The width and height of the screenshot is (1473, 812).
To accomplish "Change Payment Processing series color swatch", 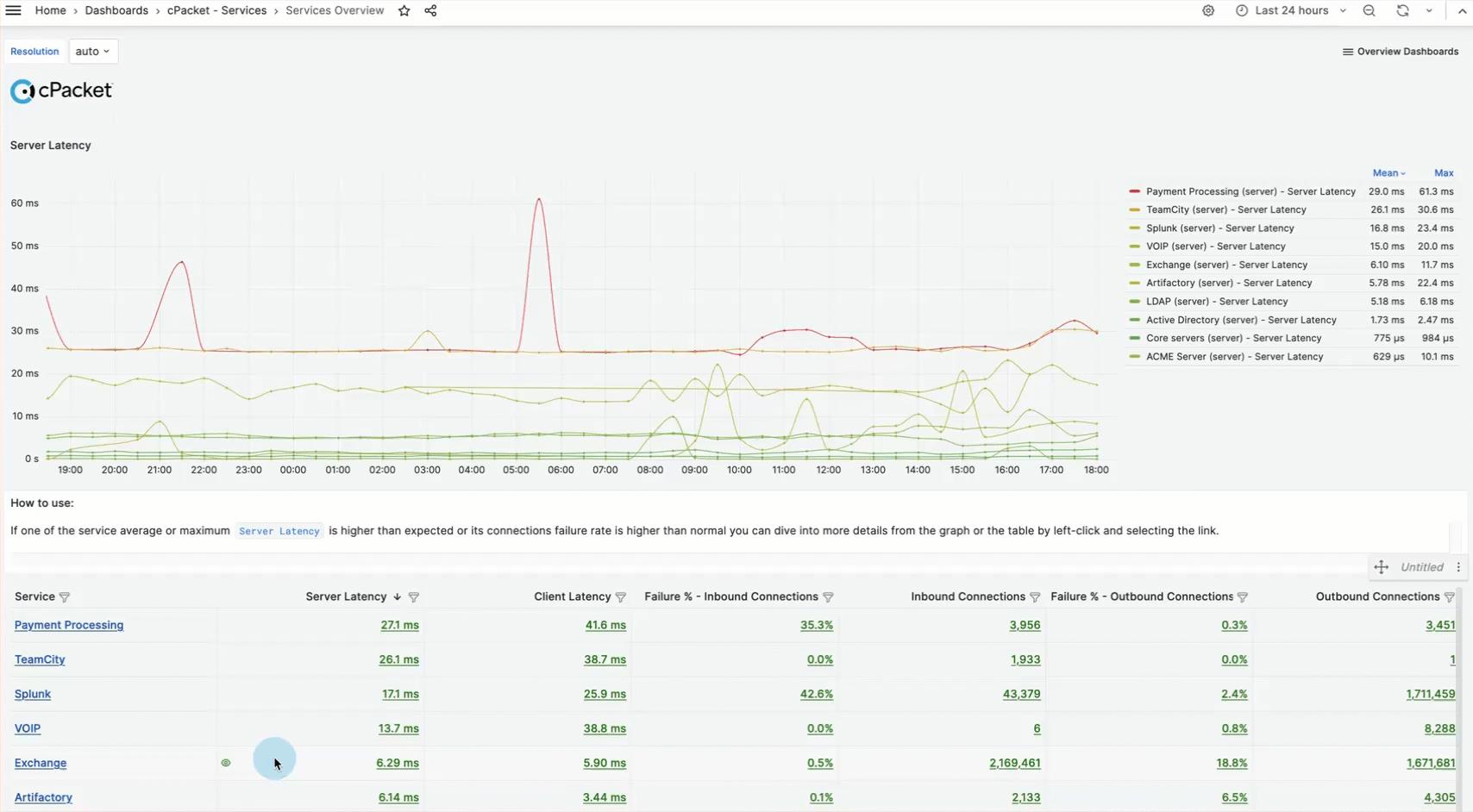I will 1135,191.
